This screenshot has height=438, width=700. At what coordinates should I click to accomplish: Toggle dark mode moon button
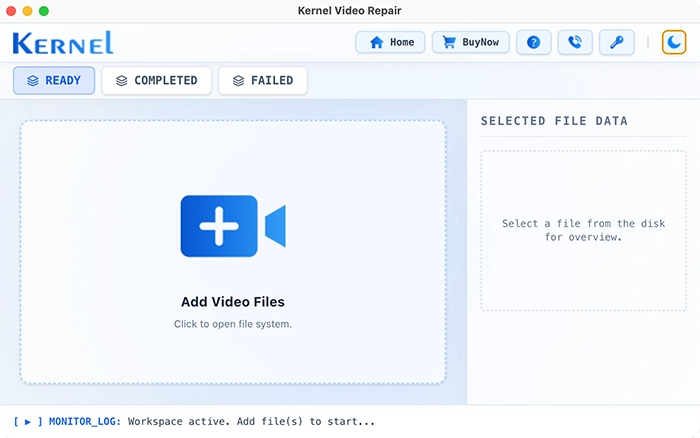tap(674, 42)
